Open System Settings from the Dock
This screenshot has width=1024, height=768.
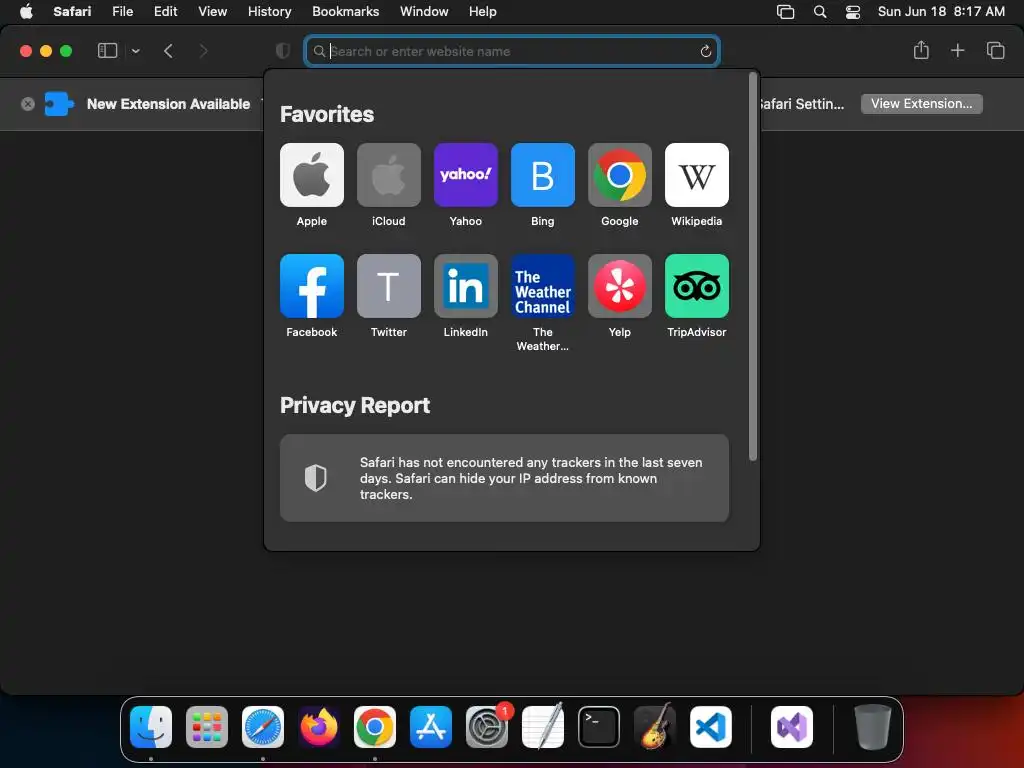pyautogui.click(x=487, y=727)
